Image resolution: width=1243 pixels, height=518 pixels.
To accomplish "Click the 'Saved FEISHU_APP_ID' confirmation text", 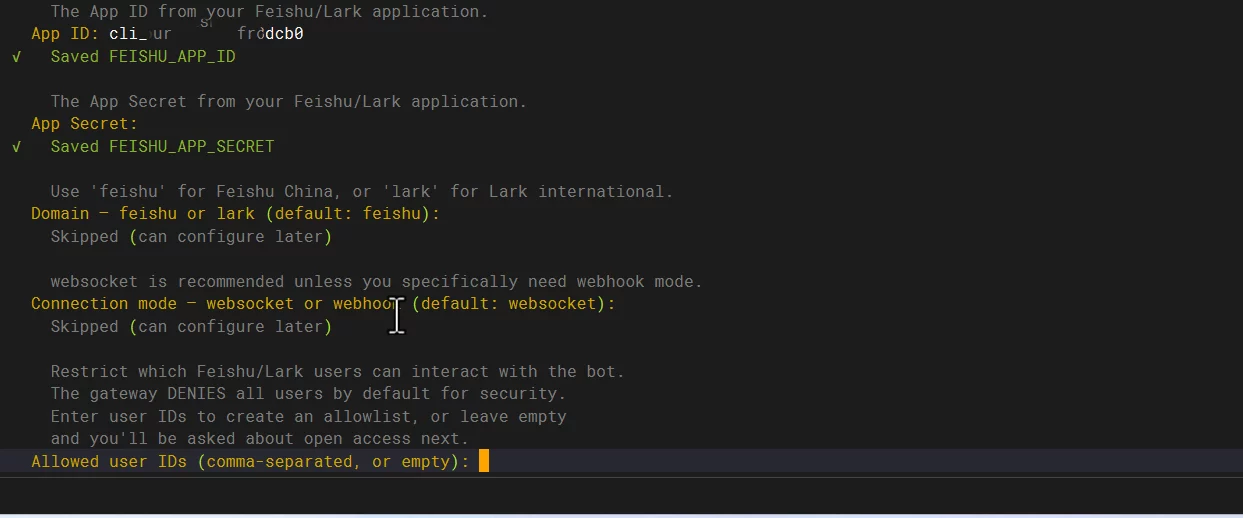I will [x=143, y=57].
